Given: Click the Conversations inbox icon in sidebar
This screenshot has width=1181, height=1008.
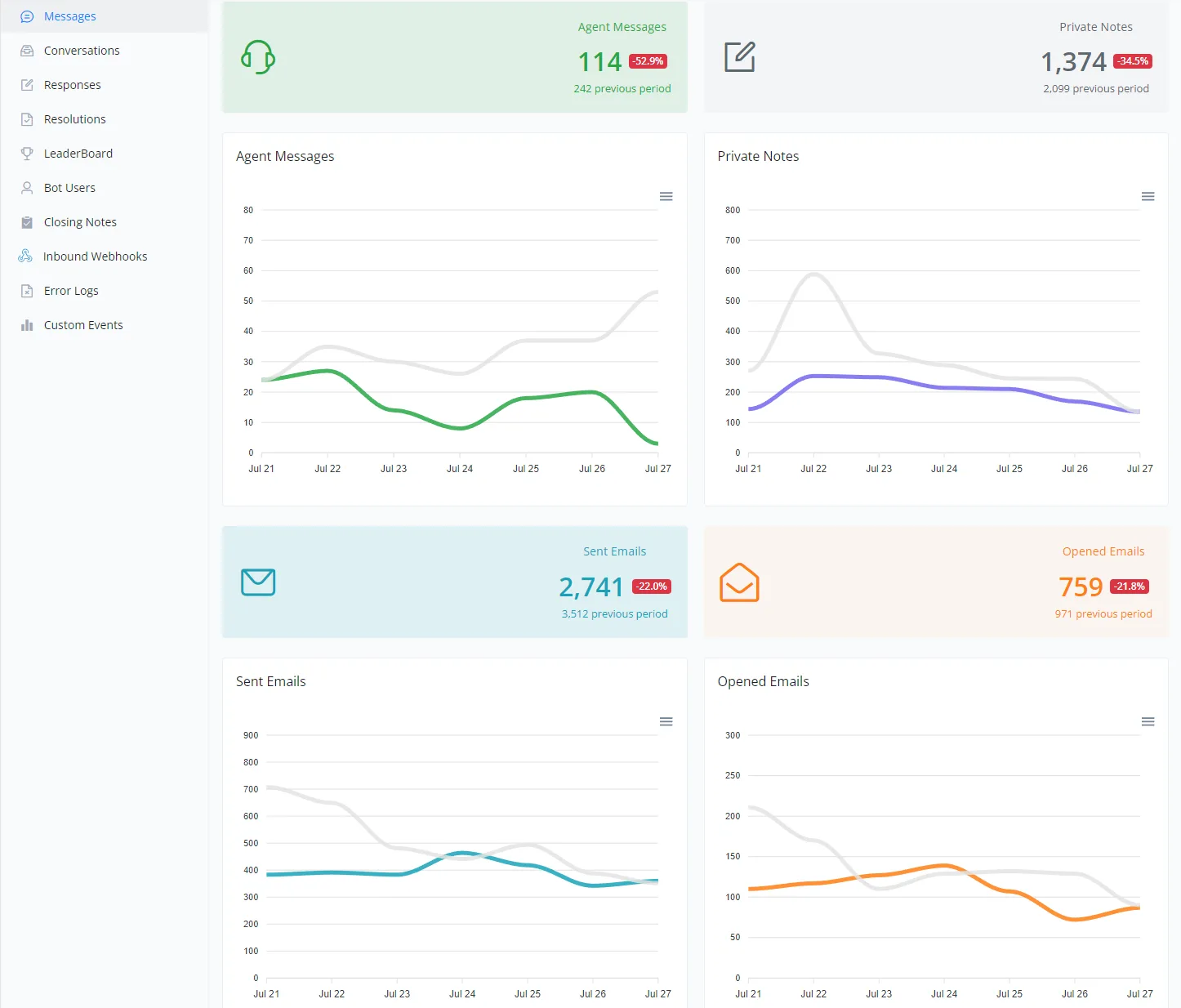Looking at the screenshot, I should (27, 51).
